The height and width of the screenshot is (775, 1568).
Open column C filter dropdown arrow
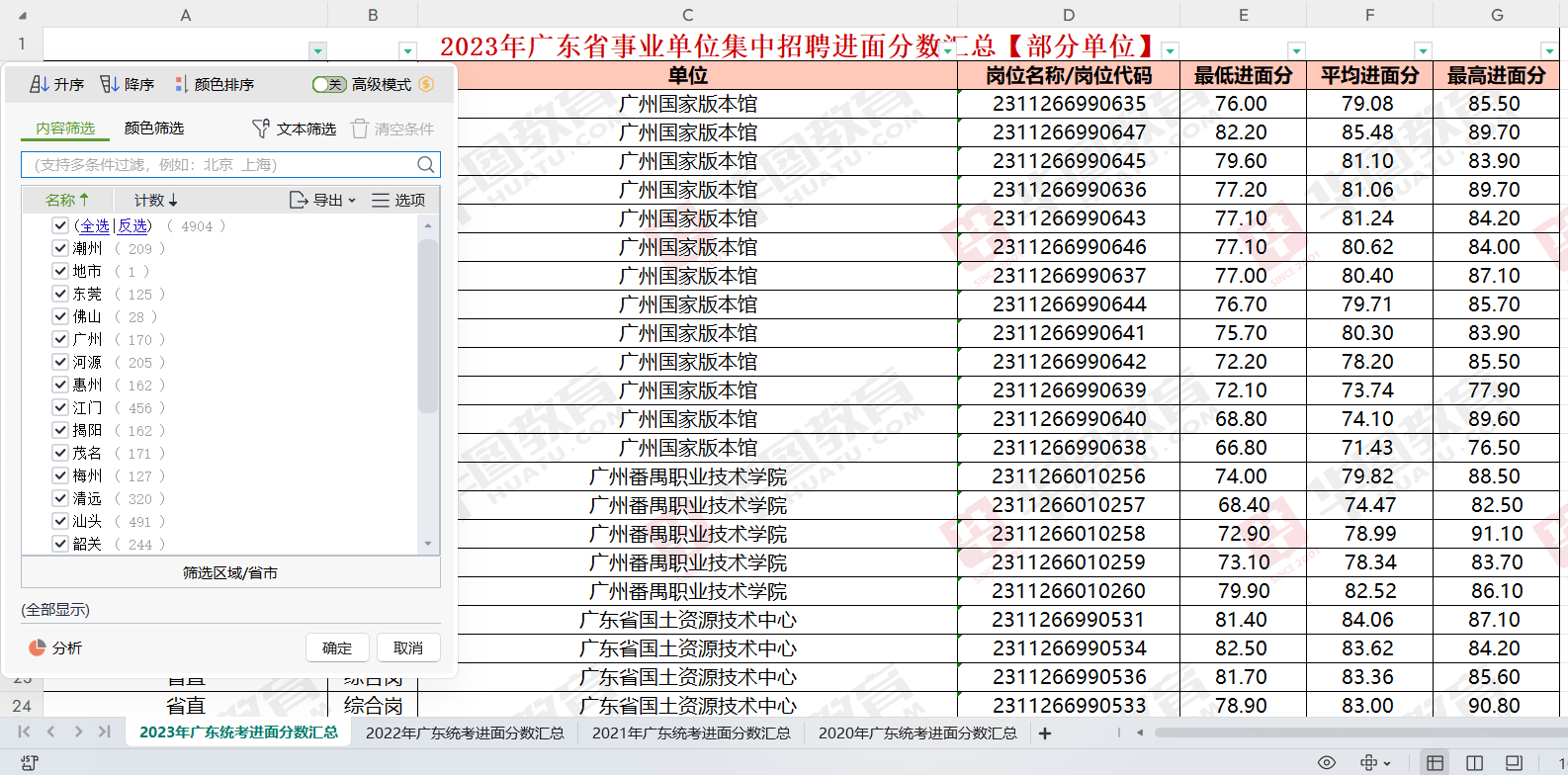coord(947,50)
